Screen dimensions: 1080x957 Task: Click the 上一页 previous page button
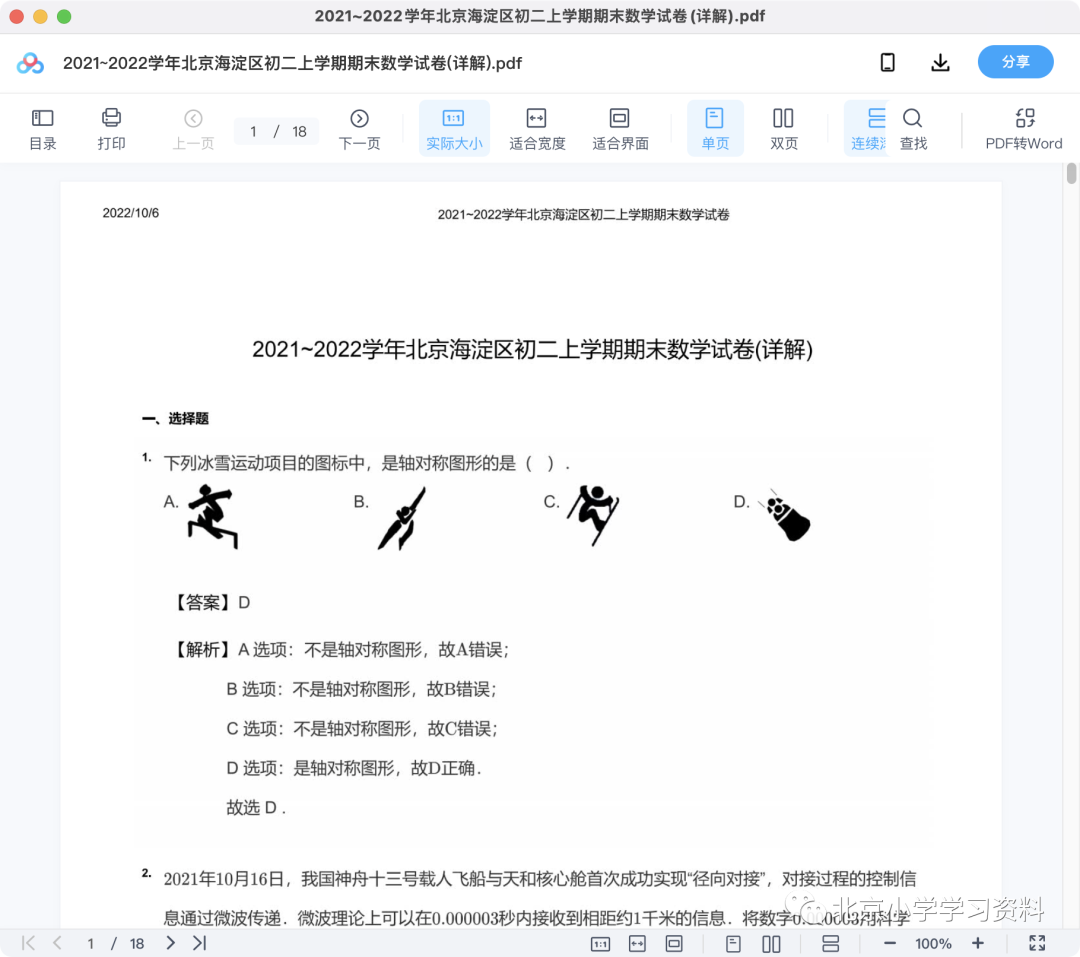coord(193,129)
